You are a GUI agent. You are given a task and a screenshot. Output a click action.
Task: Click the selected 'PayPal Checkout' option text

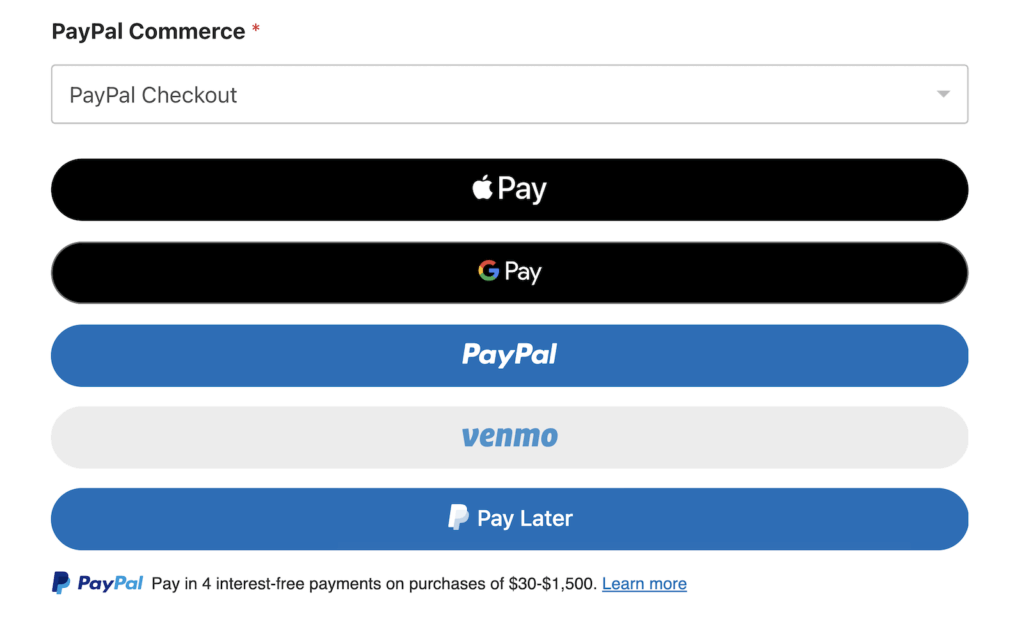(153, 95)
